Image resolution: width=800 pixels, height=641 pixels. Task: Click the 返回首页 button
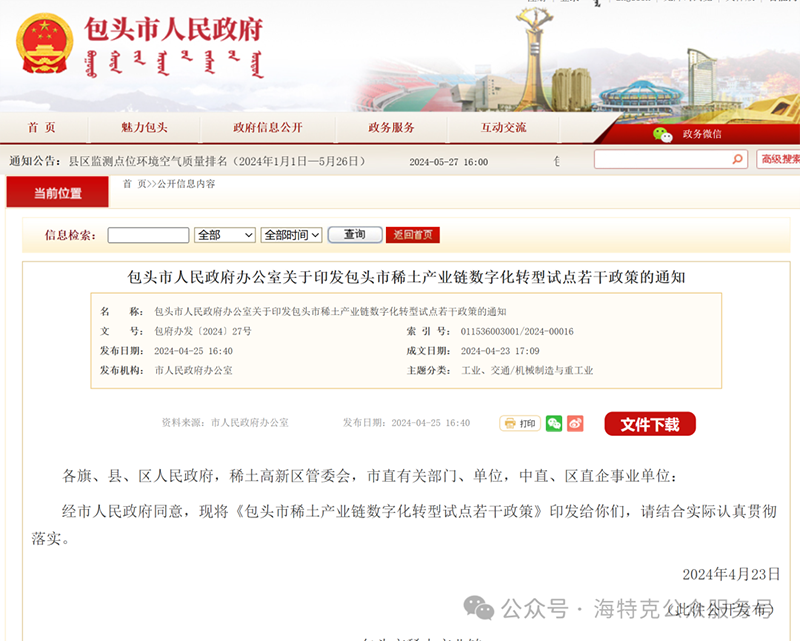(413, 235)
